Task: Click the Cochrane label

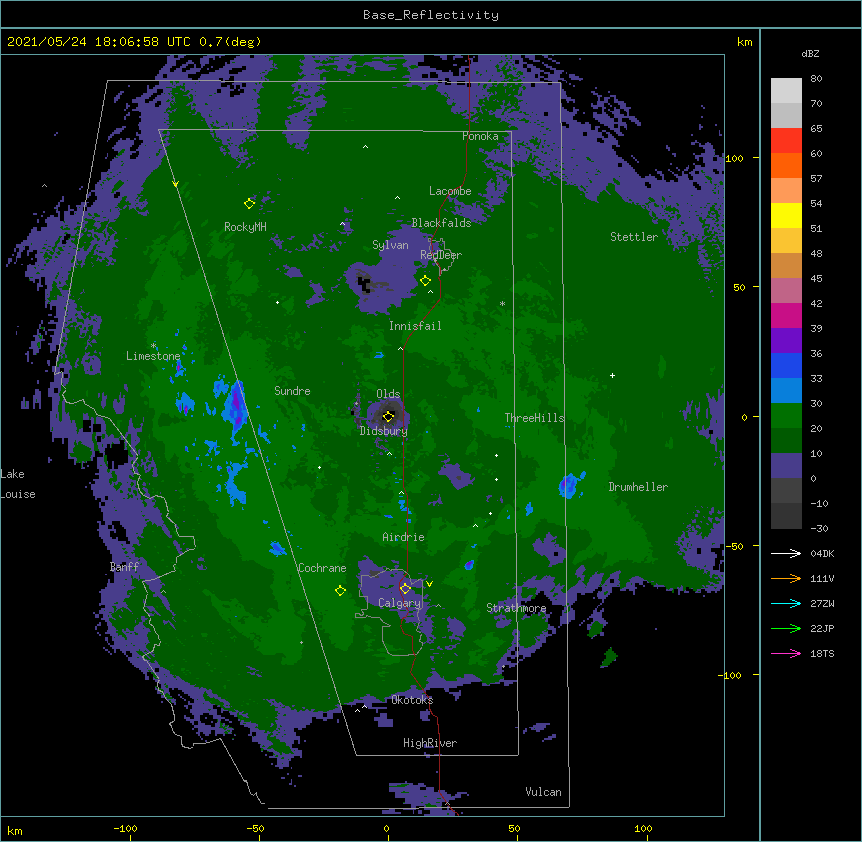Action: (x=322, y=568)
